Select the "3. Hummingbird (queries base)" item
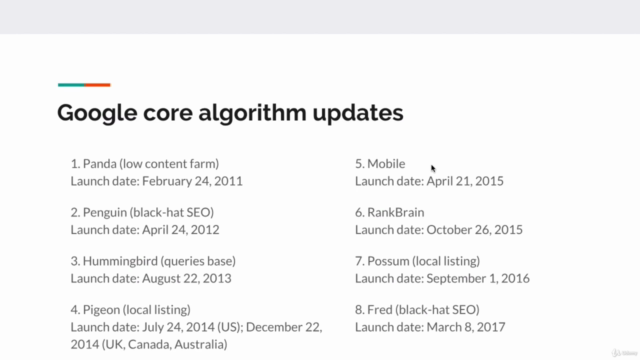The width and height of the screenshot is (640, 360). click(153, 261)
